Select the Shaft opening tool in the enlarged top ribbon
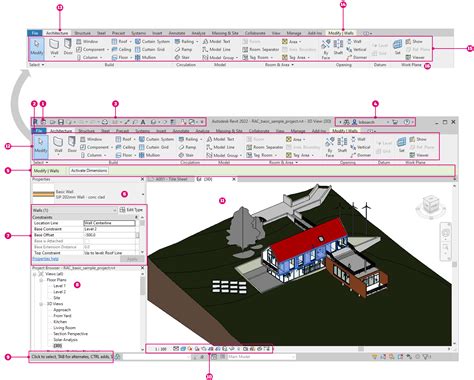 338,47
